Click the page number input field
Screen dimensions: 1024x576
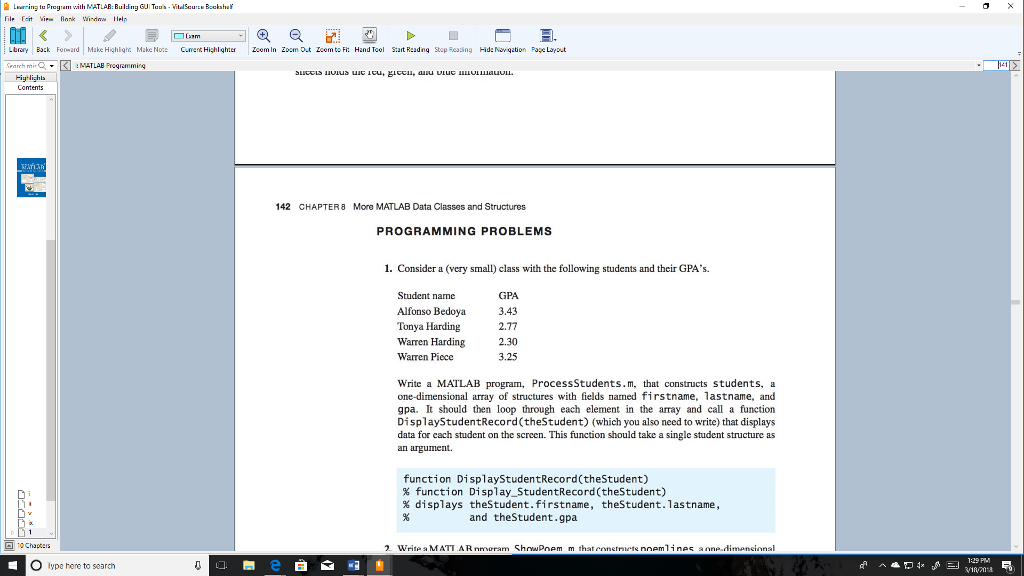(x=996, y=65)
